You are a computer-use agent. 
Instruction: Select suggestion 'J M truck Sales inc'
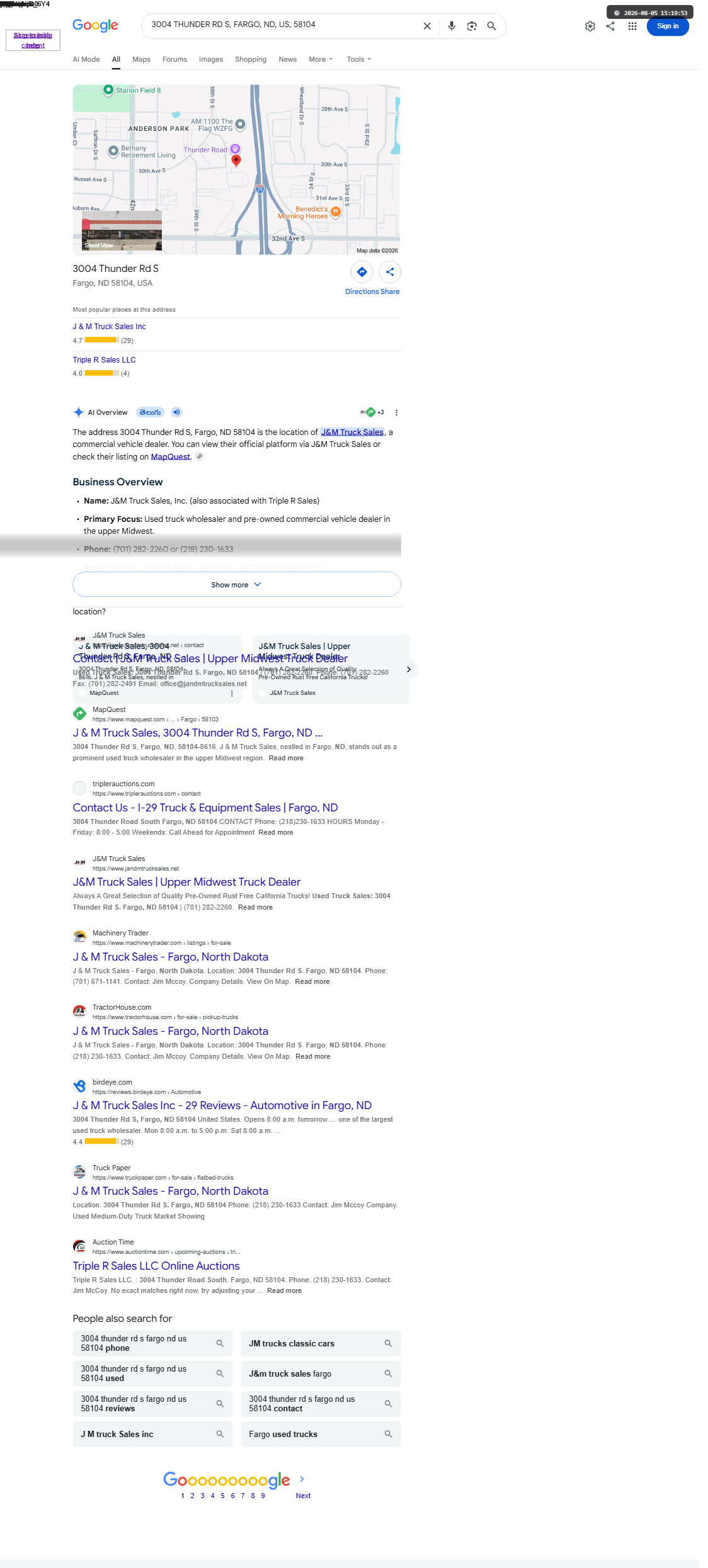coord(152,1434)
